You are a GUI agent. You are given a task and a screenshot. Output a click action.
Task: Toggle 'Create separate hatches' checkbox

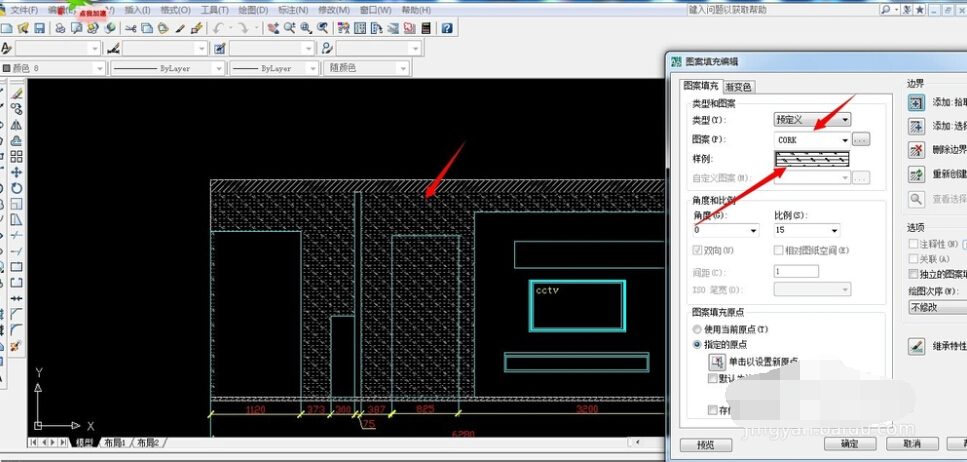(x=913, y=274)
